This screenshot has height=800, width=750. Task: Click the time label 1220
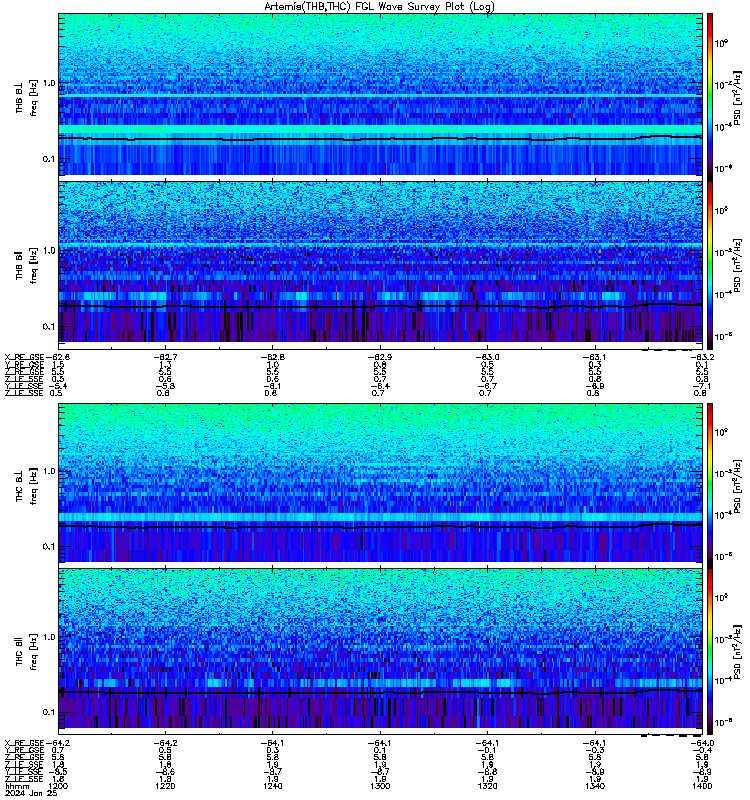point(165,786)
